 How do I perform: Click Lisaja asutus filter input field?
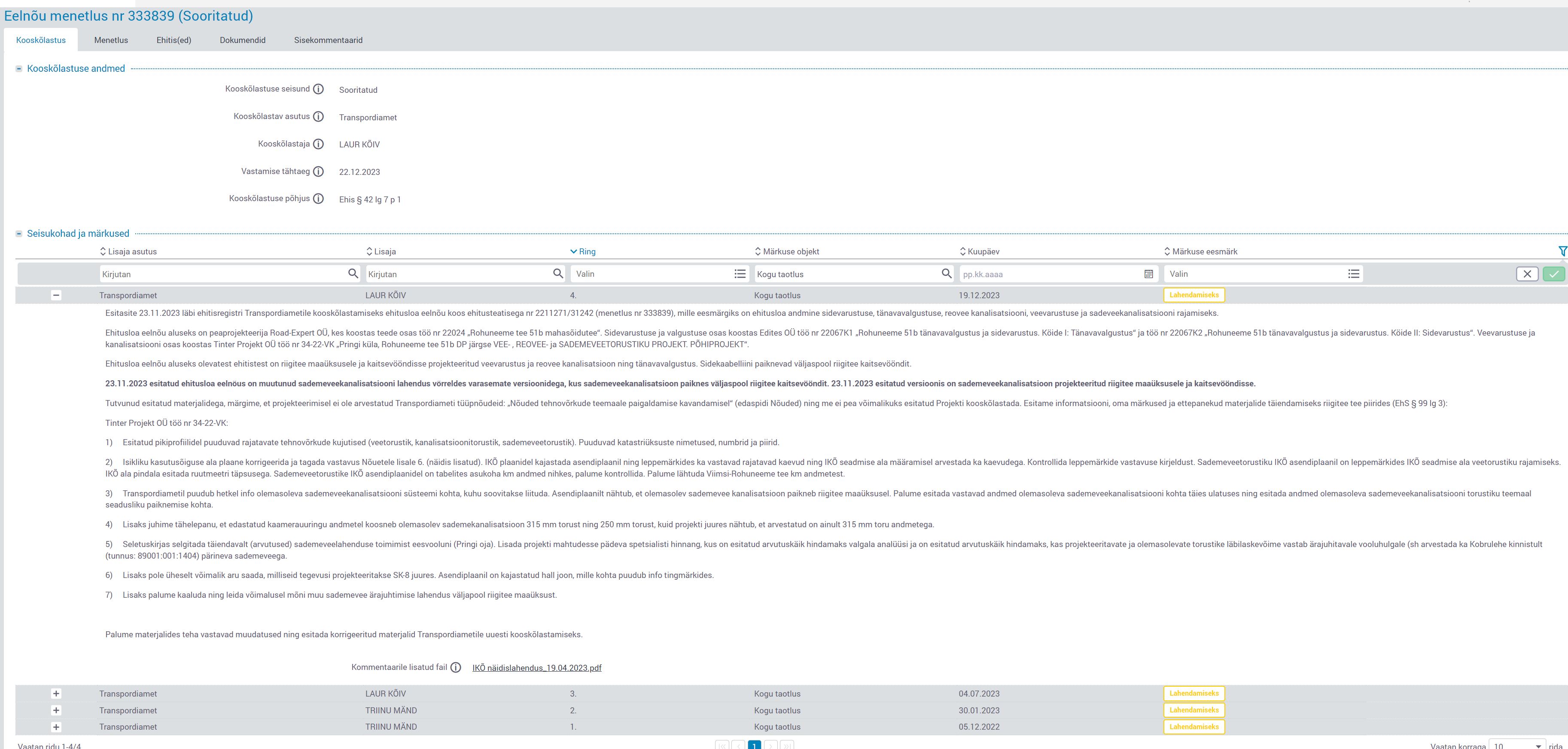[x=230, y=274]
